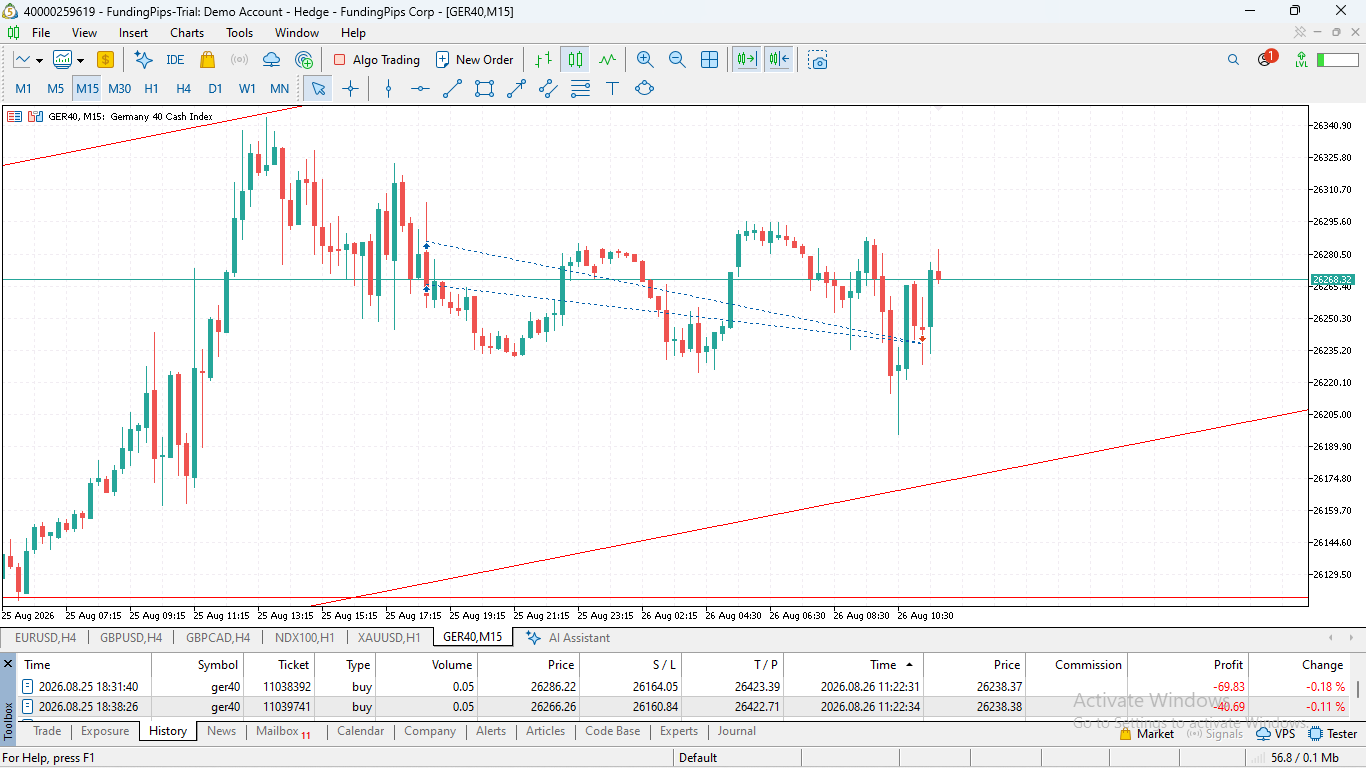Select the M5 timeframe

(56, 88)
